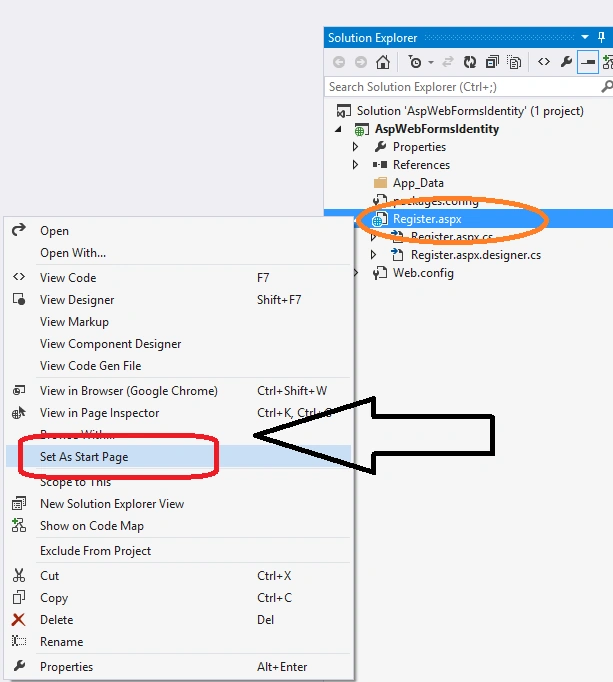Viewport: 613px width, 682px height.
Task: Select the Solution 'AspWebFormsIdentity' node
Action: click(470, 111)
